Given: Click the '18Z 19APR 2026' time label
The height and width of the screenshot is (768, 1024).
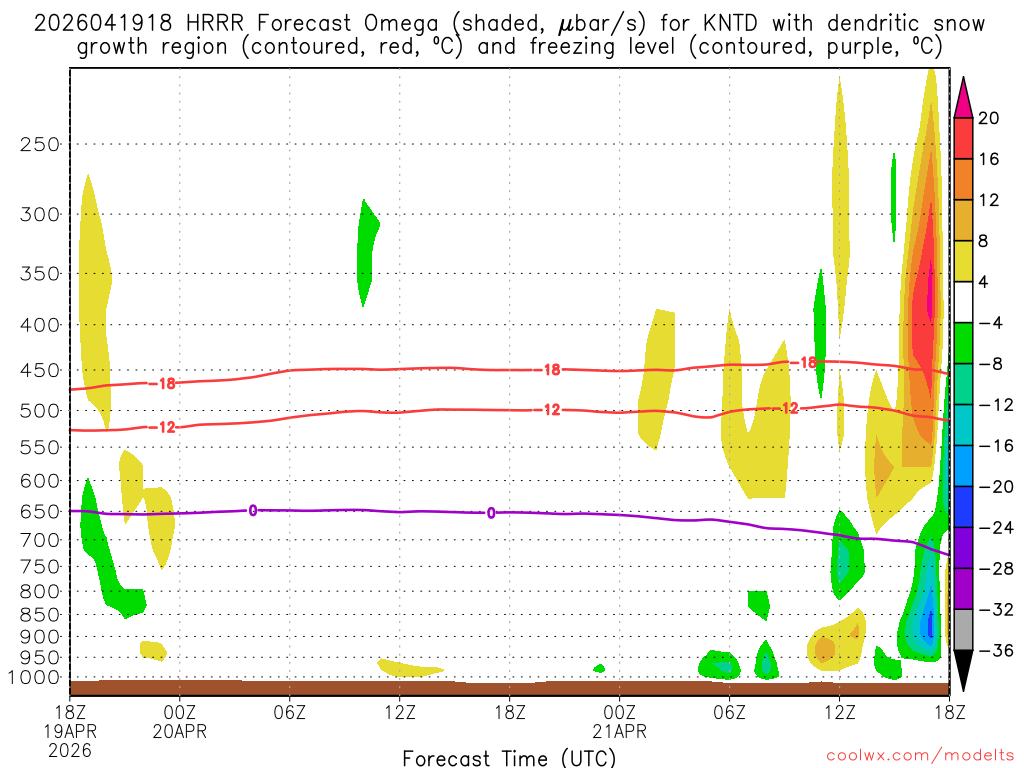Looking at the screenshot, I should pos(70,731).
